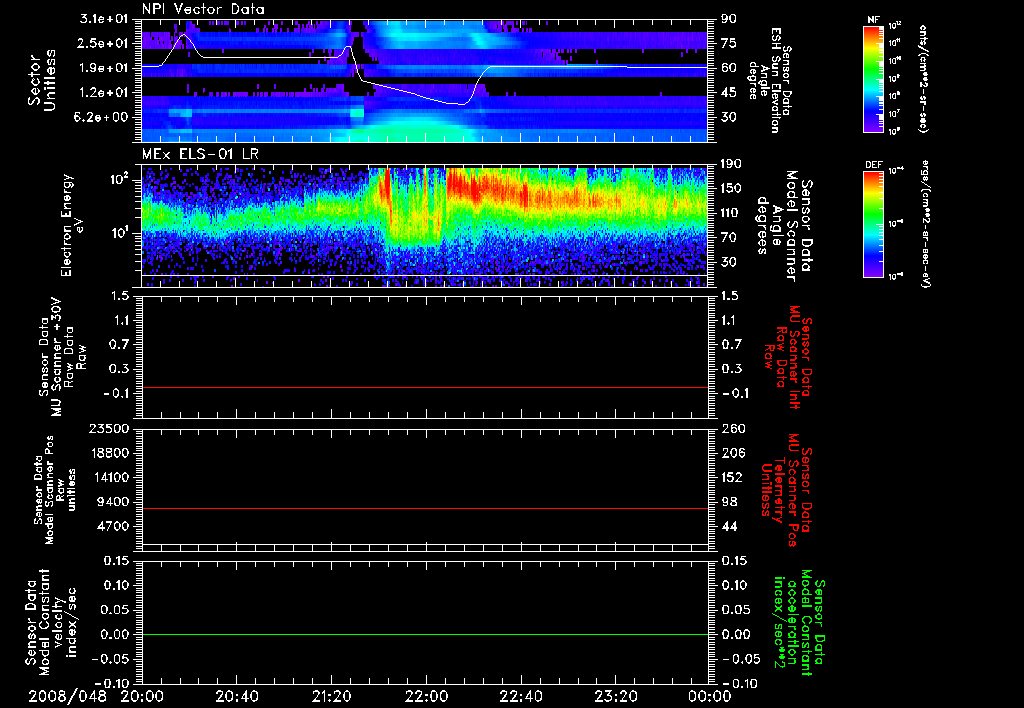Image resolution: width=1024 pixels, height=708 pixels.
Task: Click the 20:00 time axis label
Action: coord(143,696)
